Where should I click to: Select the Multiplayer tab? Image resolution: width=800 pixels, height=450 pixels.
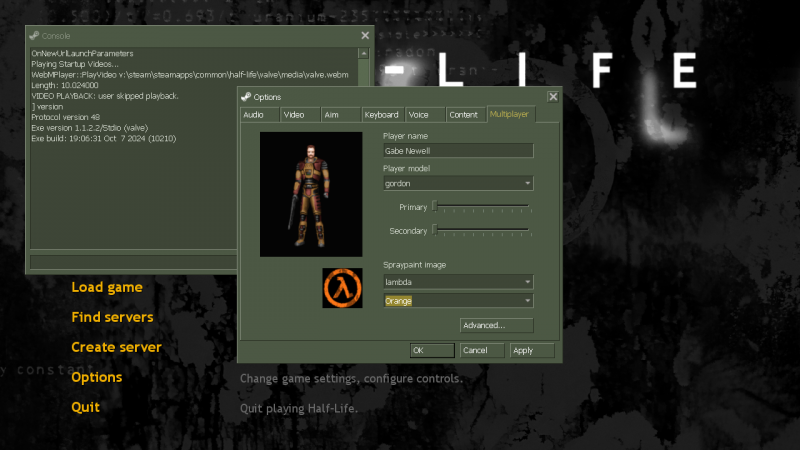[x=511, y=114]
